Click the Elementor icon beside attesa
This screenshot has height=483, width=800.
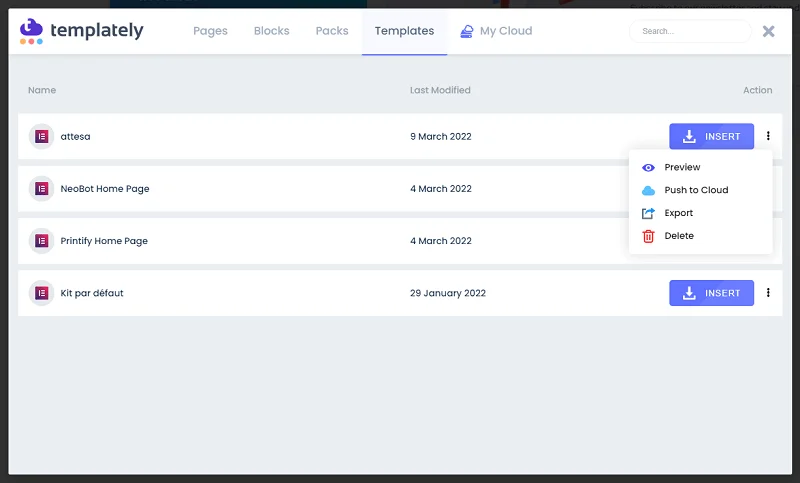[x=41, y=137]
